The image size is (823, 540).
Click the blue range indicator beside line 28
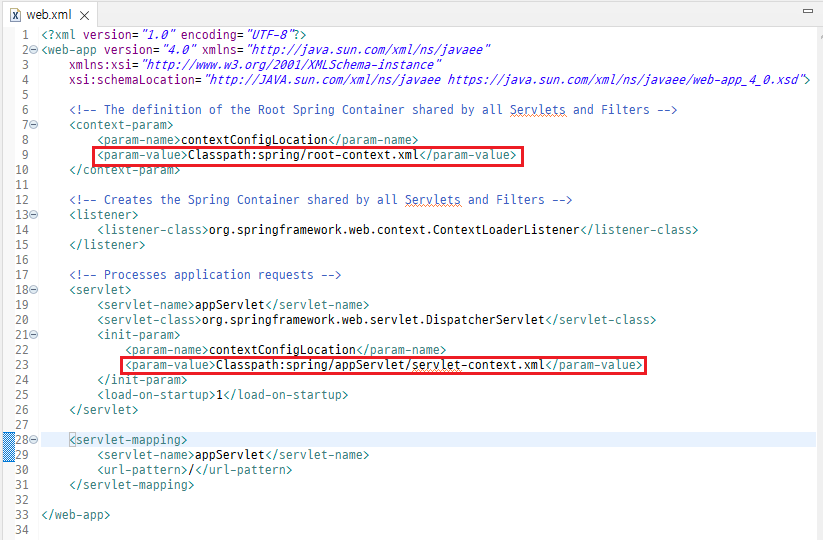[8, 447]
